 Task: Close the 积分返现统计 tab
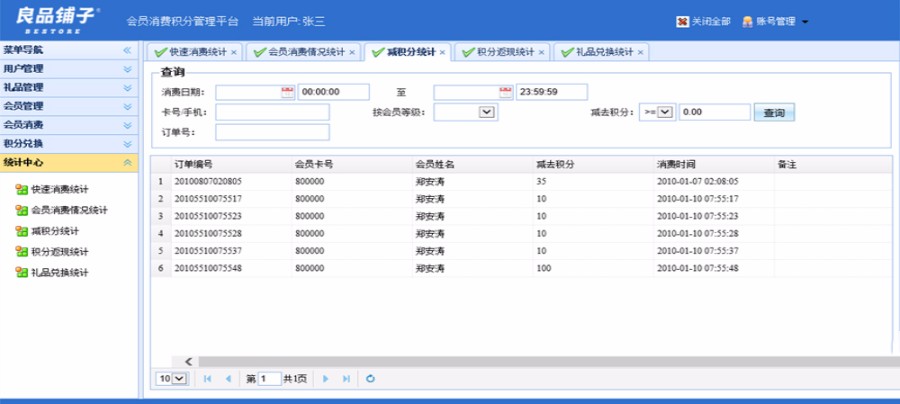[541, 53]
